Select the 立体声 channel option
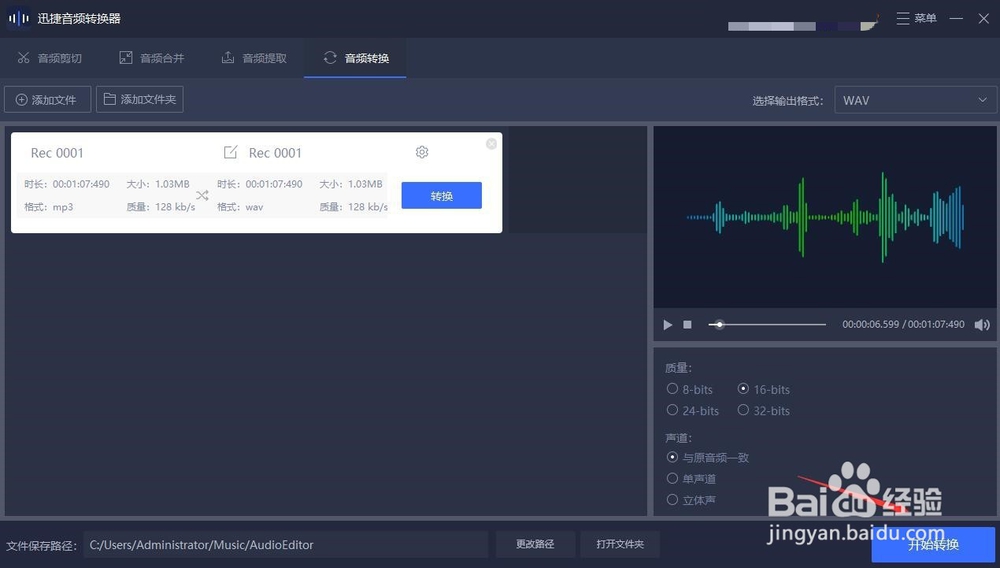This screenshot has width=1000, height=568. pos(691,500)
